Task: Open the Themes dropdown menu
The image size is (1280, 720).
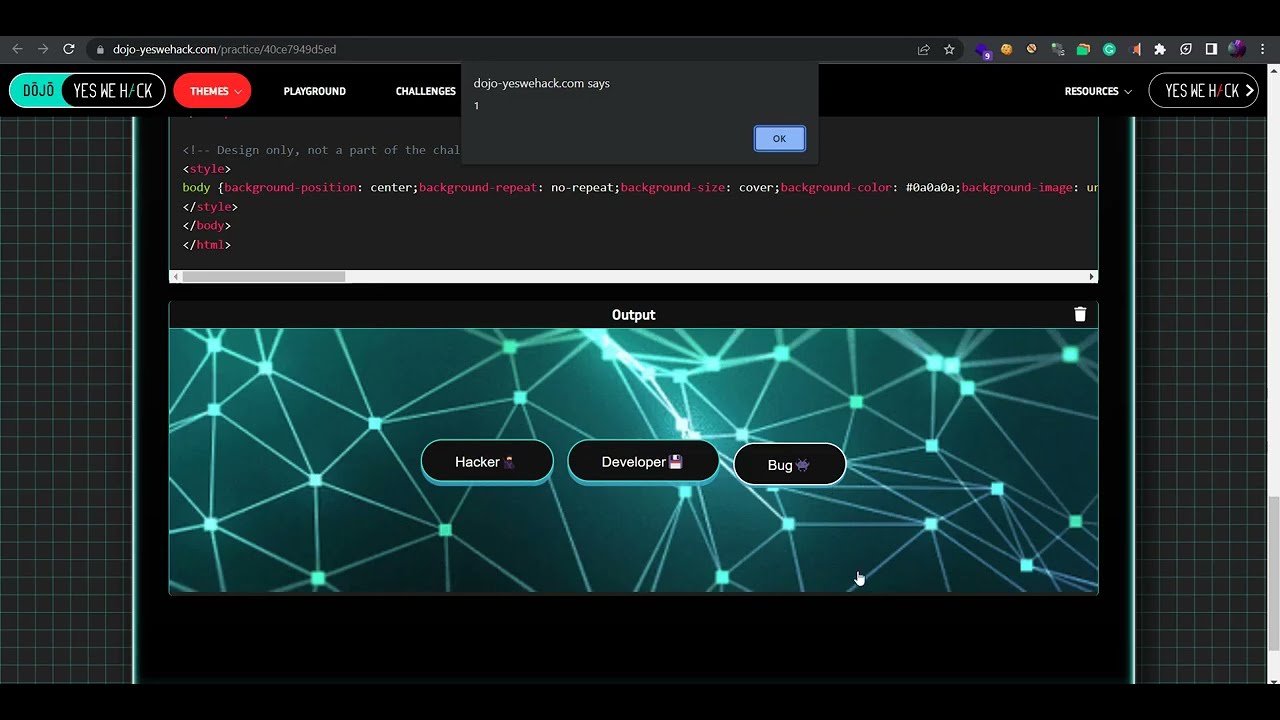Action: 212,91
